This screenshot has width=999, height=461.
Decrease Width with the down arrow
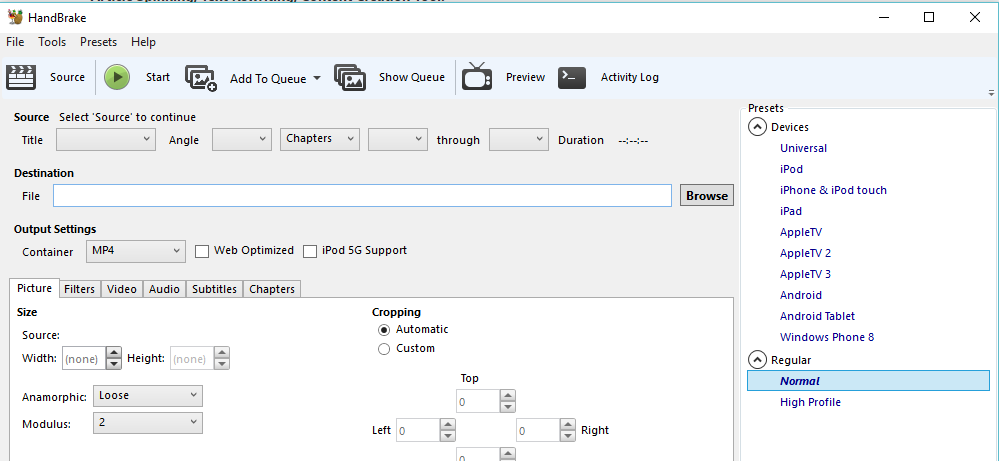(x=113, y=364)
